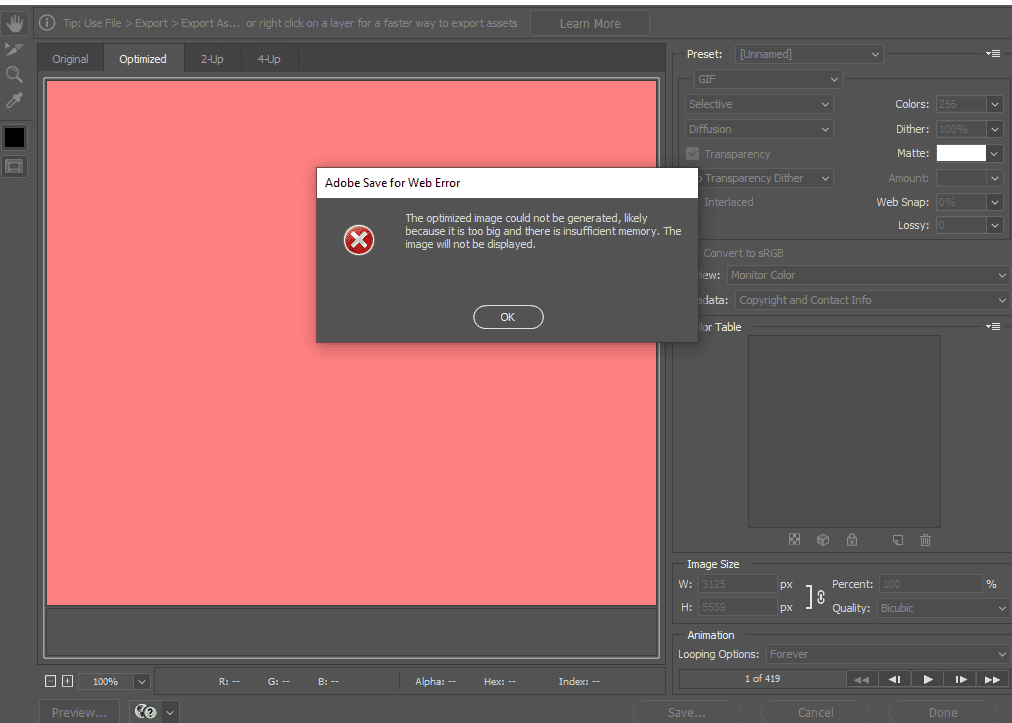The height and width of the screenshot is (723, 1012).
Task: Select the Slice Select tool
Action: (x=14, y=49)
